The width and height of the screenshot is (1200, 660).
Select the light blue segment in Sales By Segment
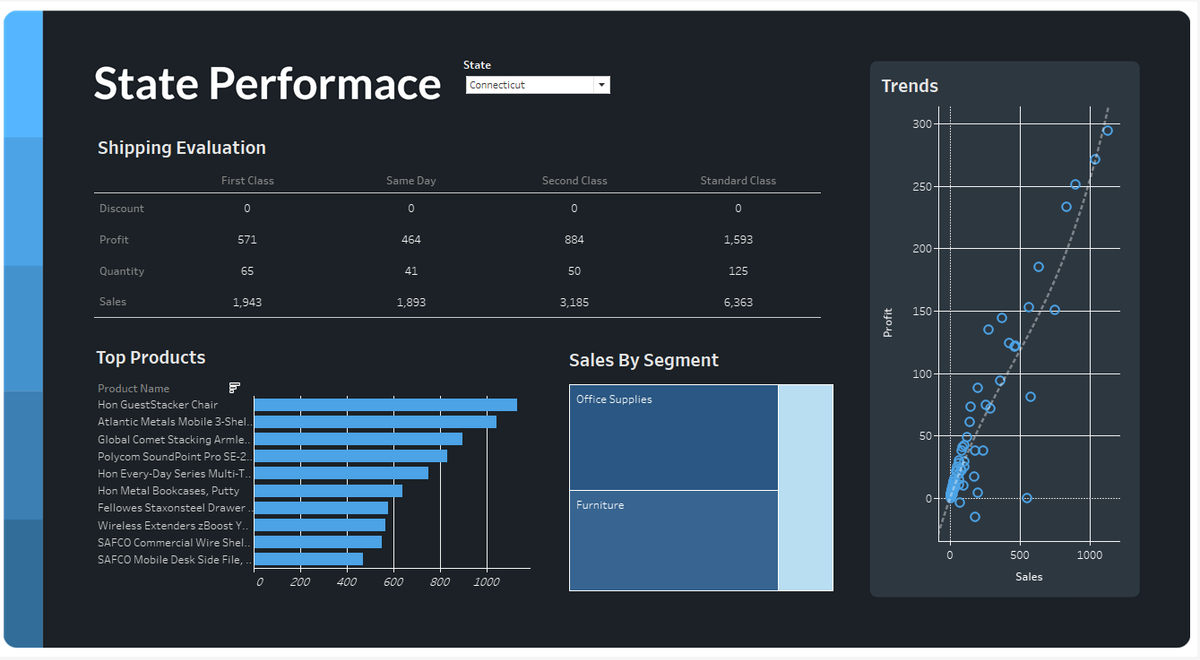pyautogui.click(x=807, y=487)
